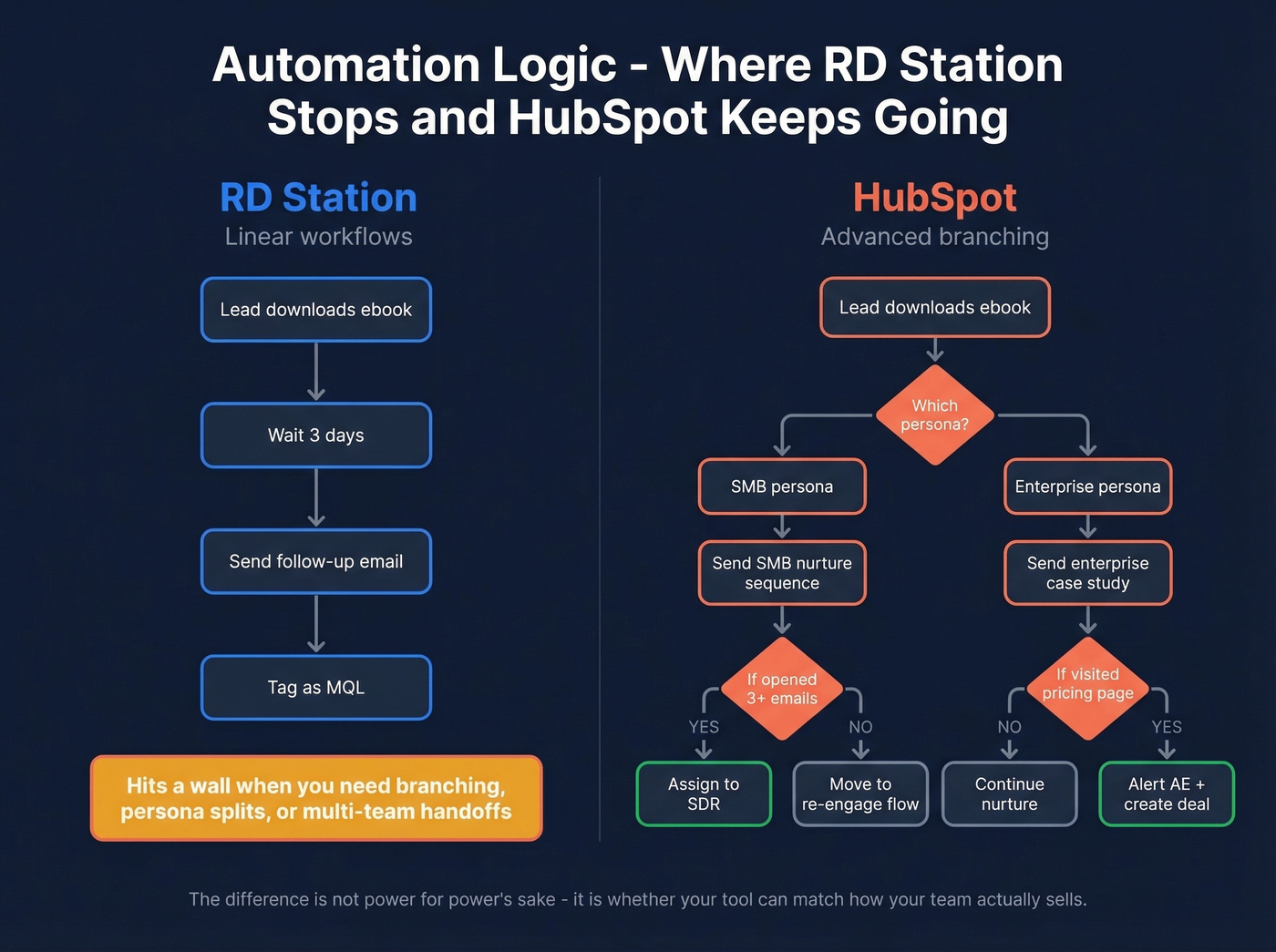
Task: Click the 'Send enterprise case study' box
Action: (1087, 573)
